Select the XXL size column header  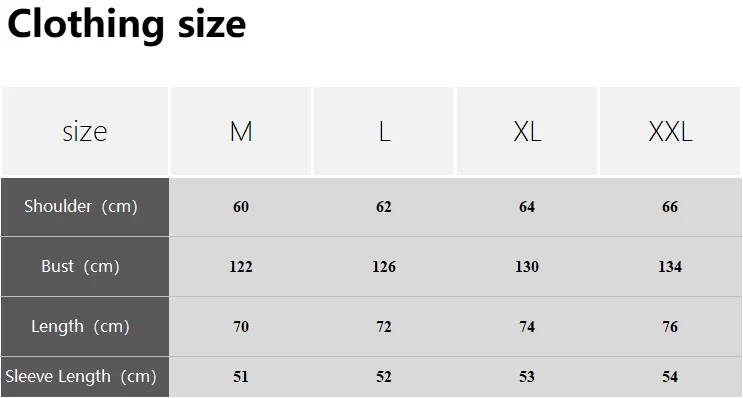click(670, 131)
